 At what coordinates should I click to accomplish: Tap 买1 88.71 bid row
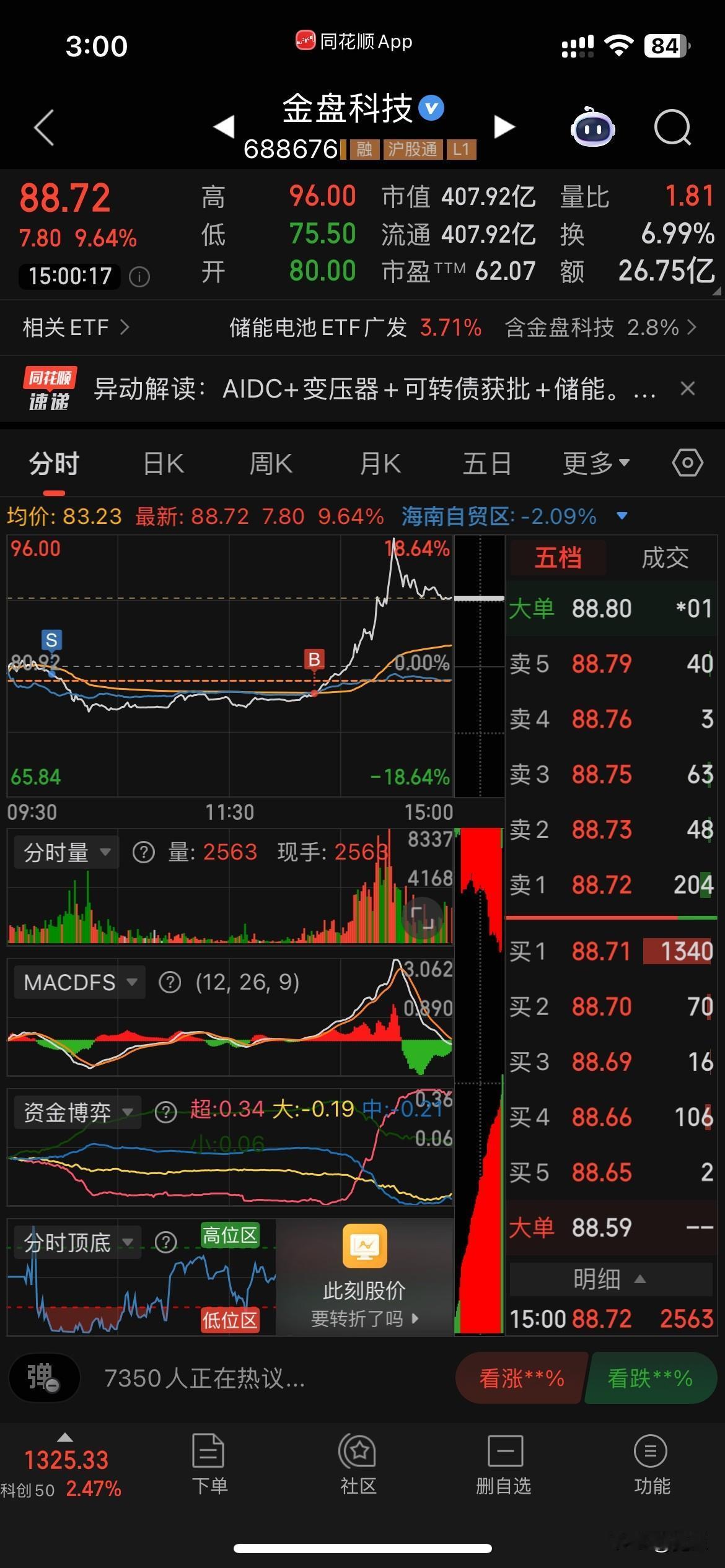[x=611, y=951]
